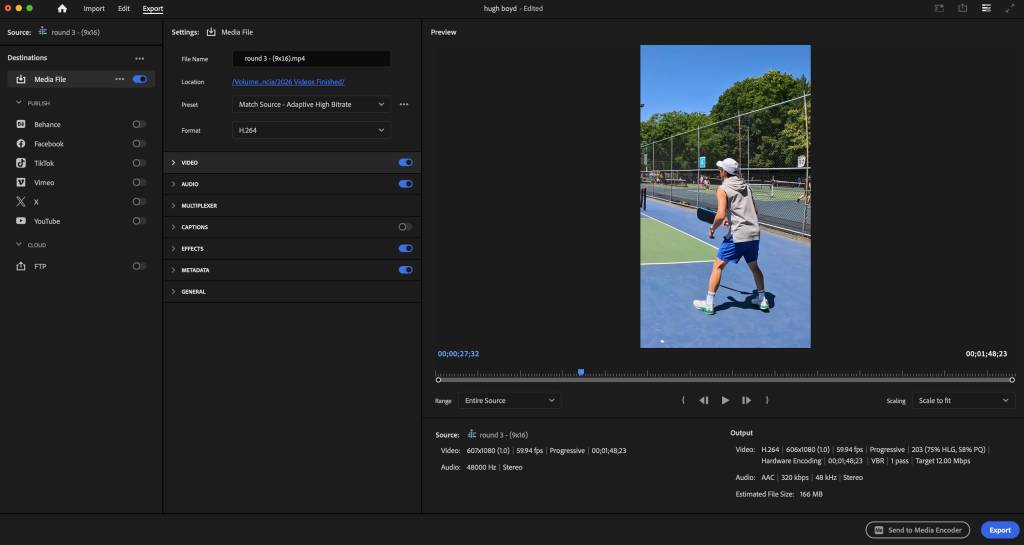Open the Preset dropdown
Screen dimensions: 1024x545
tap(312, 104)
